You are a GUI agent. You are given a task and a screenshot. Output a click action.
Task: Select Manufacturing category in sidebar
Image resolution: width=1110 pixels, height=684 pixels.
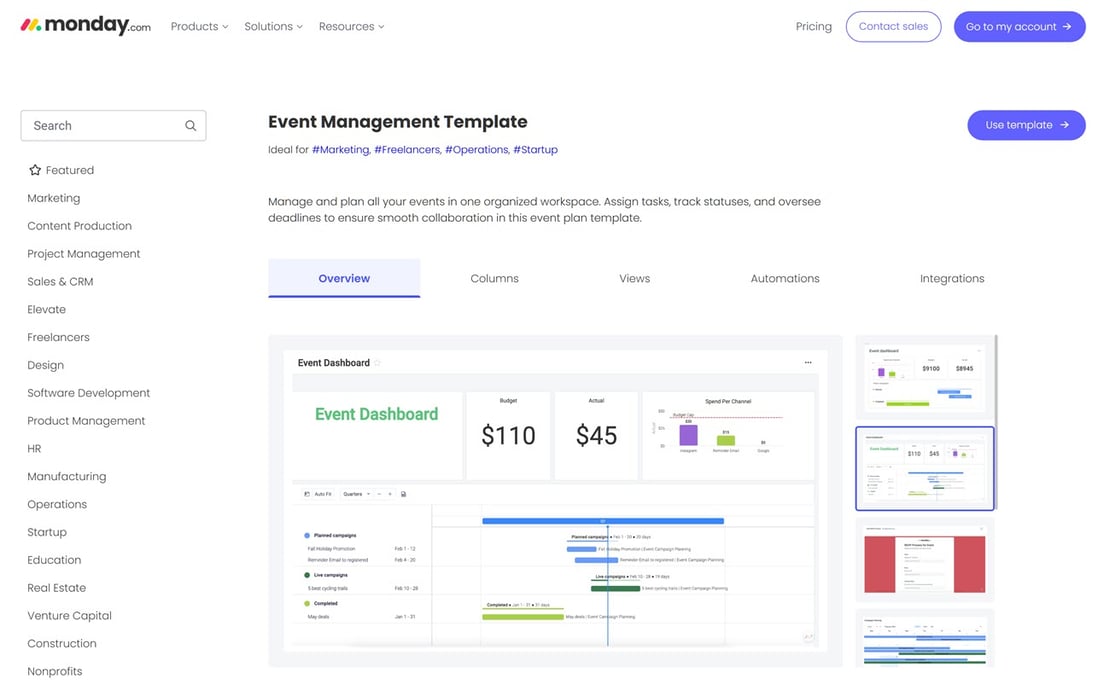(x=67, y=476)
